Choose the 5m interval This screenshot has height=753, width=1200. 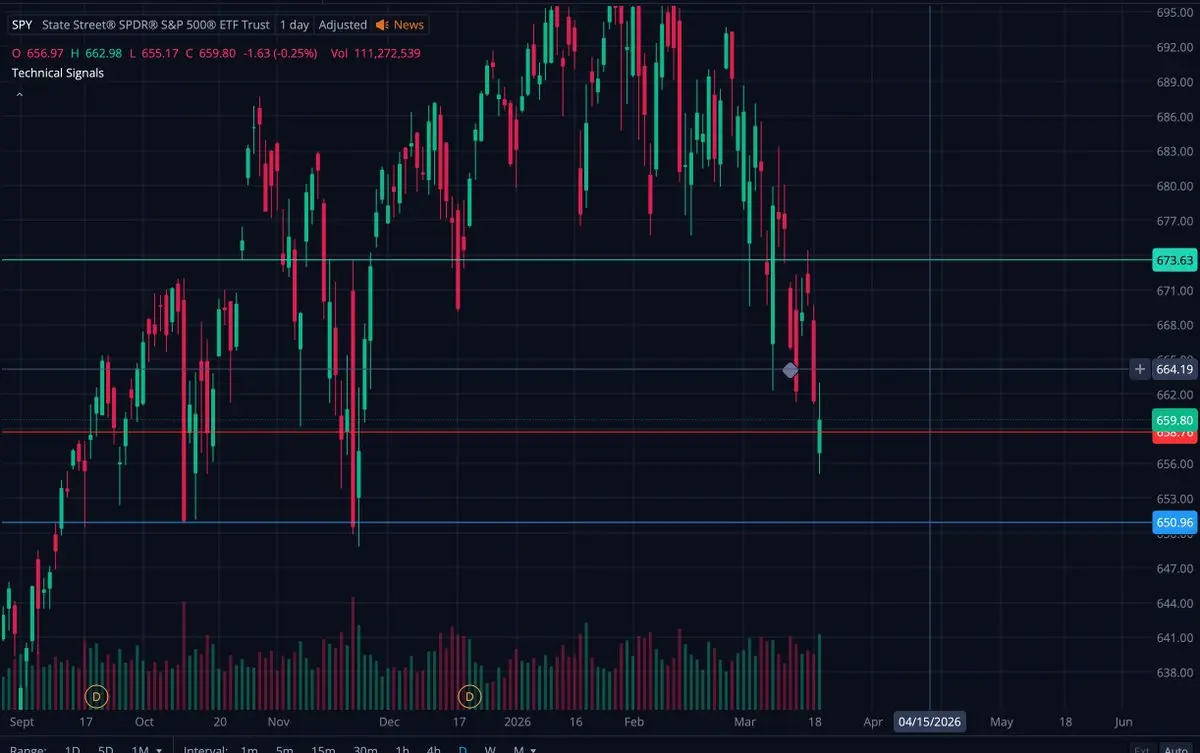tap(285, 749)
